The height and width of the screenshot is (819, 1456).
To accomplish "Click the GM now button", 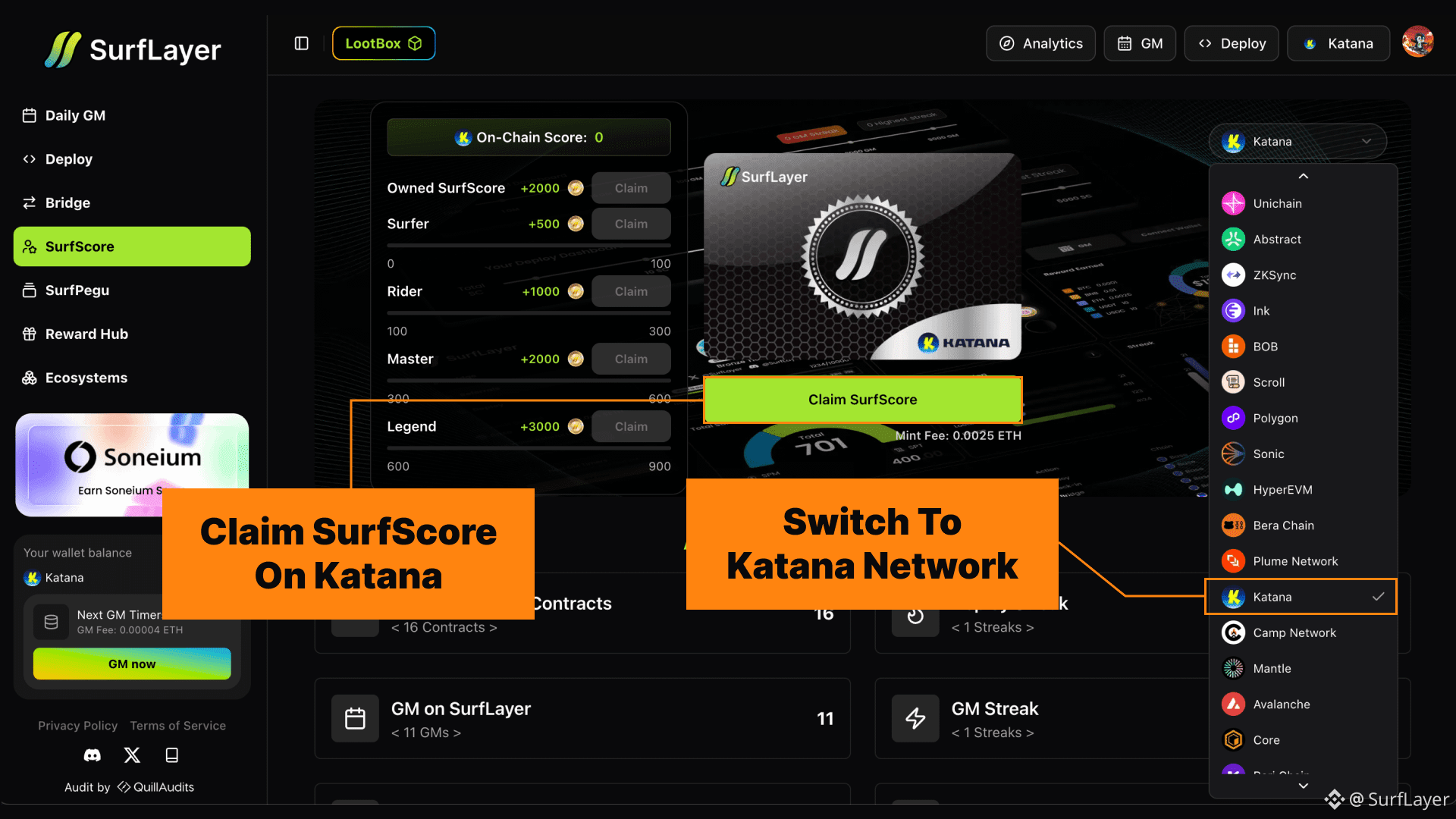I will [x=132, y=664].
